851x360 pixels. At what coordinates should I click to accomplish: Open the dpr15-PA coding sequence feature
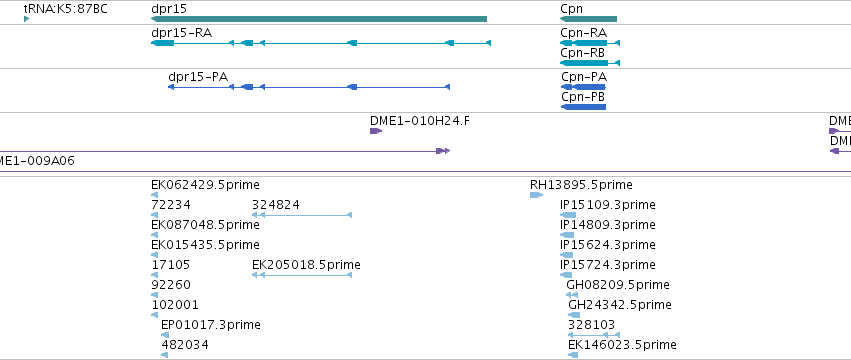[x=309, y=87]
